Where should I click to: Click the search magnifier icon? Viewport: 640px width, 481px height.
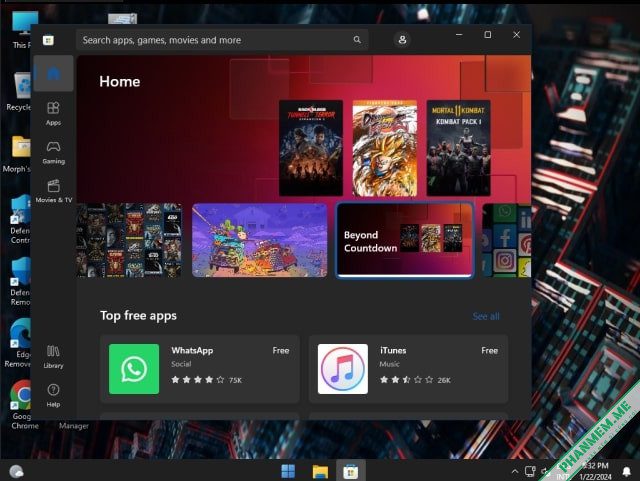pyautogui.click(x=357, y=40)
